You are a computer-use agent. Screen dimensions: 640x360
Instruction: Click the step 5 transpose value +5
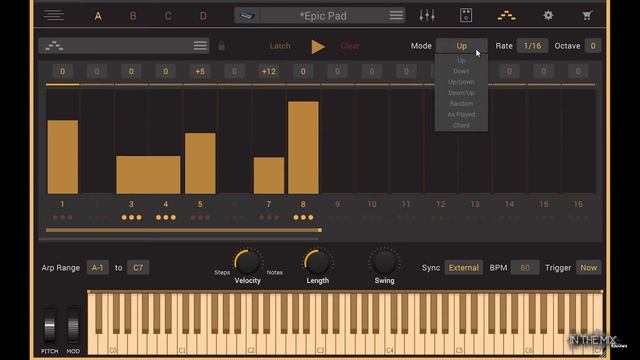point(200,71)
